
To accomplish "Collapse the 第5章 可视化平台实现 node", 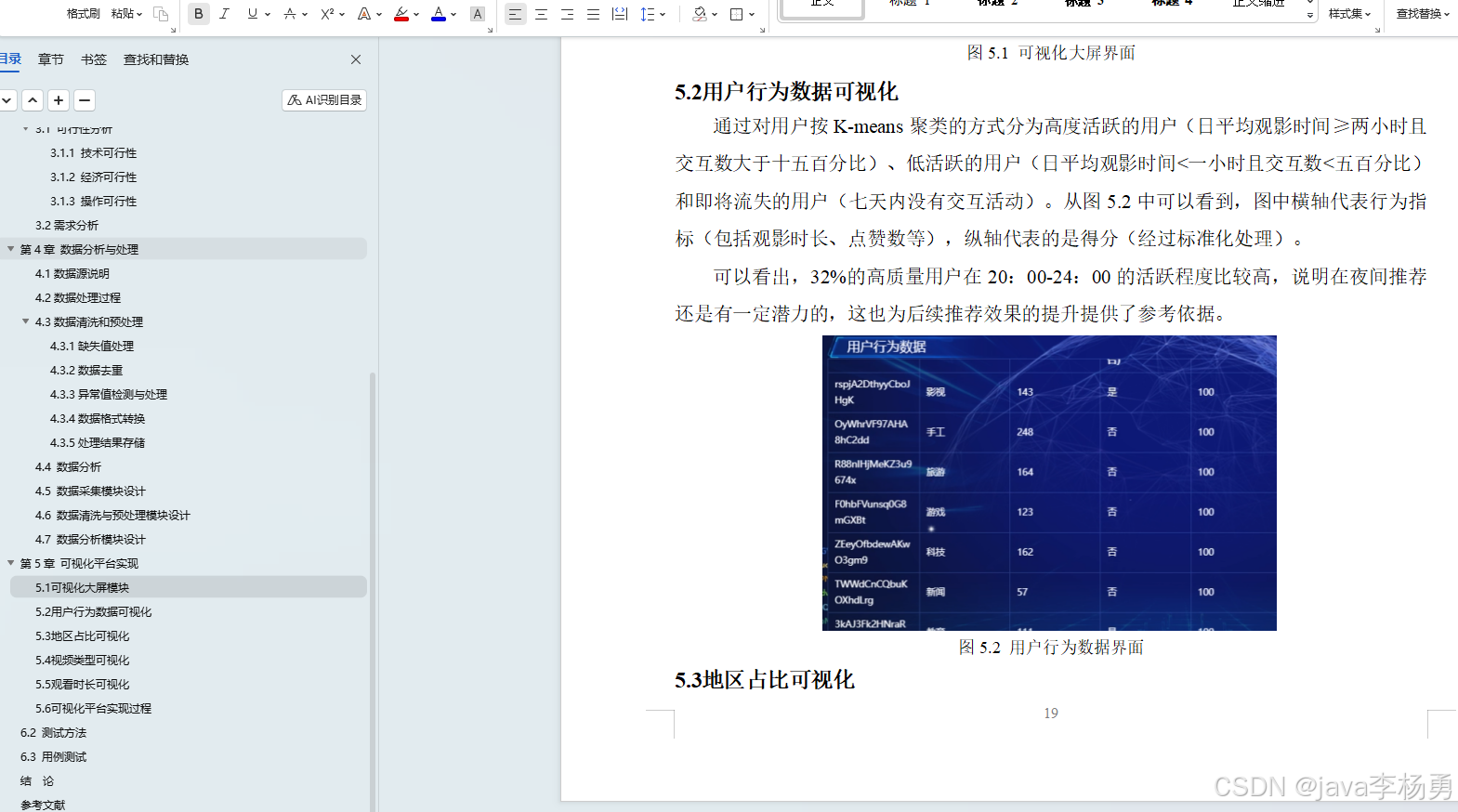I will [11, 563].
